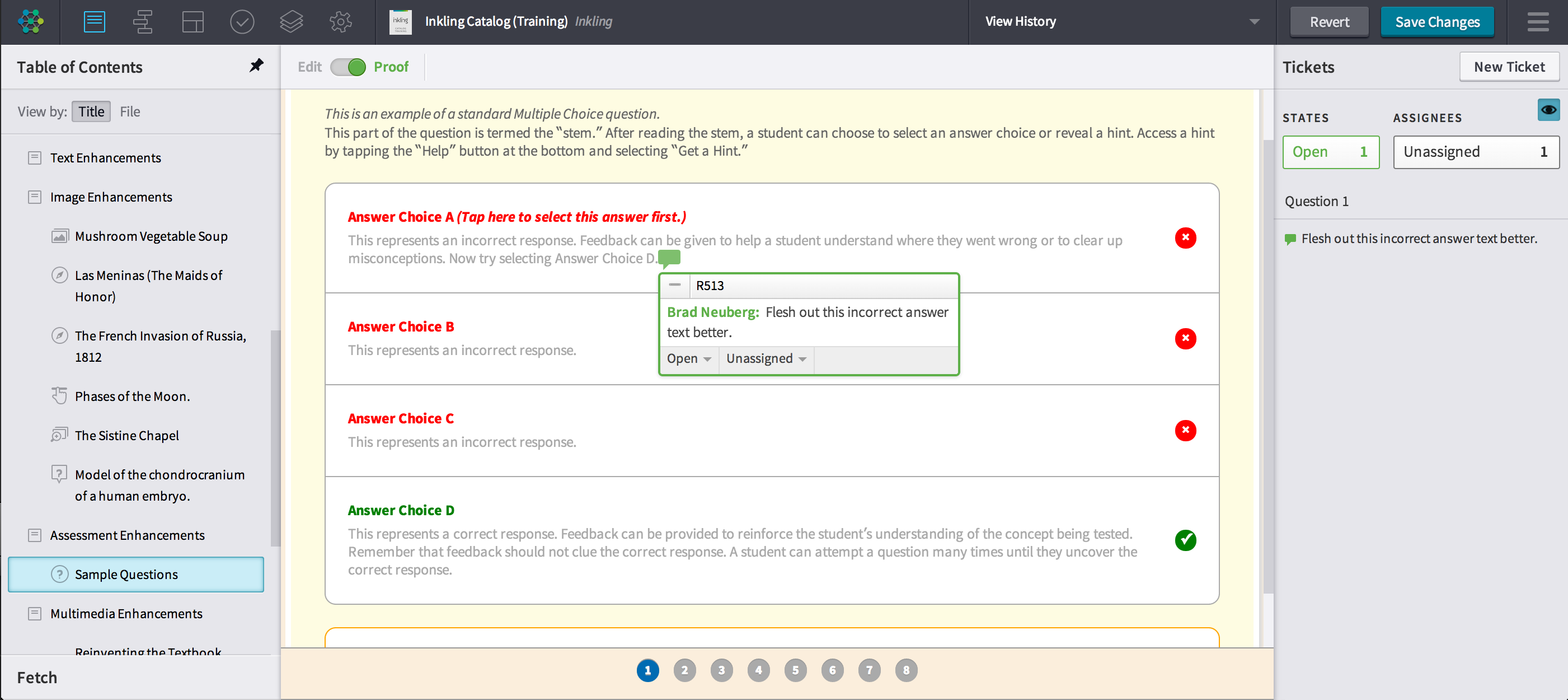Click the Answer Choice A heading
Image resolution: width=1568 pixels, height=700 pixels.
coord(517,217)
